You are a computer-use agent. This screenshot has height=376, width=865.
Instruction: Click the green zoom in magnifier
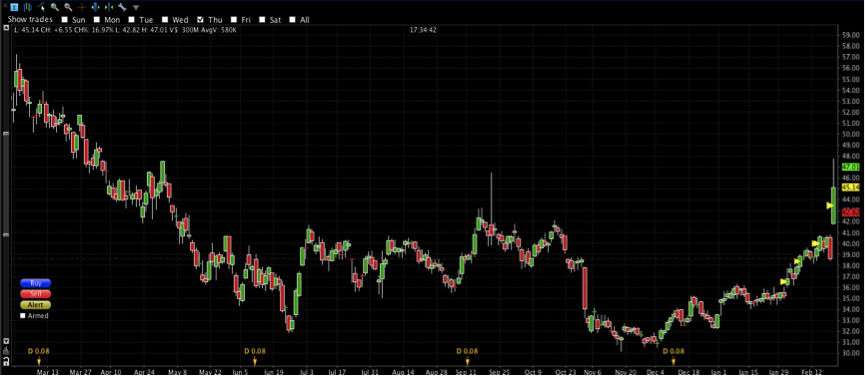point(55,7)
